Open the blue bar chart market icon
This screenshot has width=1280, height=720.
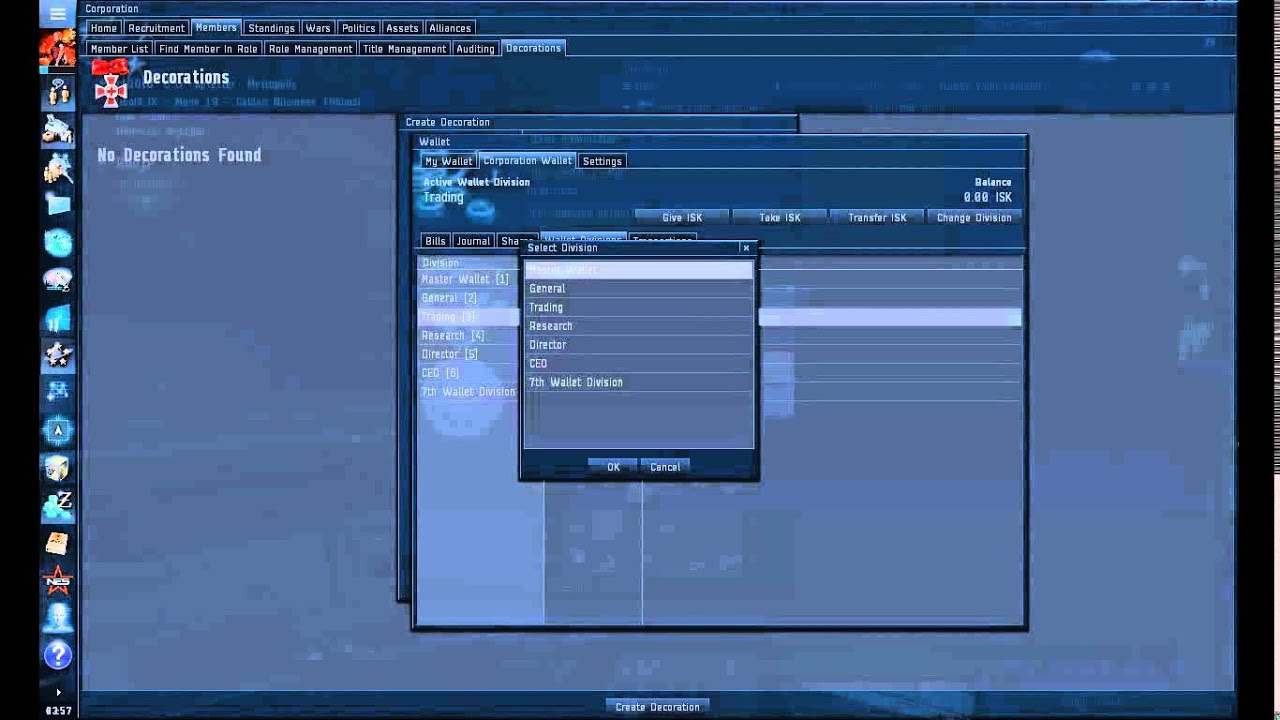click(x=58, y=318)
